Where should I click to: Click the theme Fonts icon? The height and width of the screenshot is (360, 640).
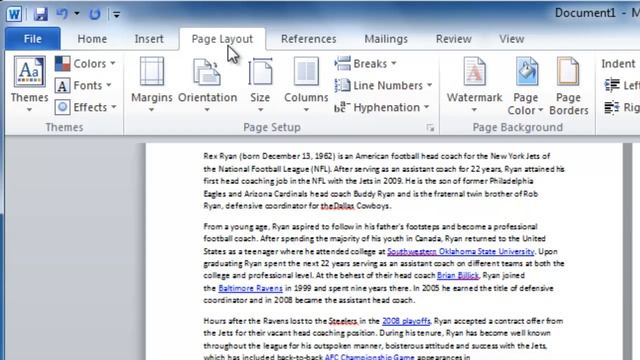pos(62,86)
